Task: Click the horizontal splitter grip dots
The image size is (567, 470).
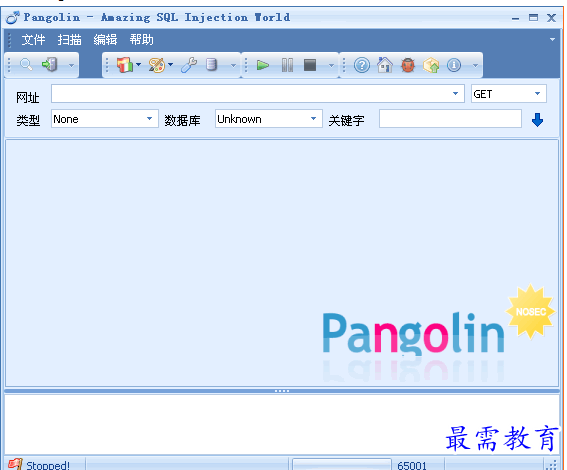Action: pyautogui.click(x=282, y=391)
